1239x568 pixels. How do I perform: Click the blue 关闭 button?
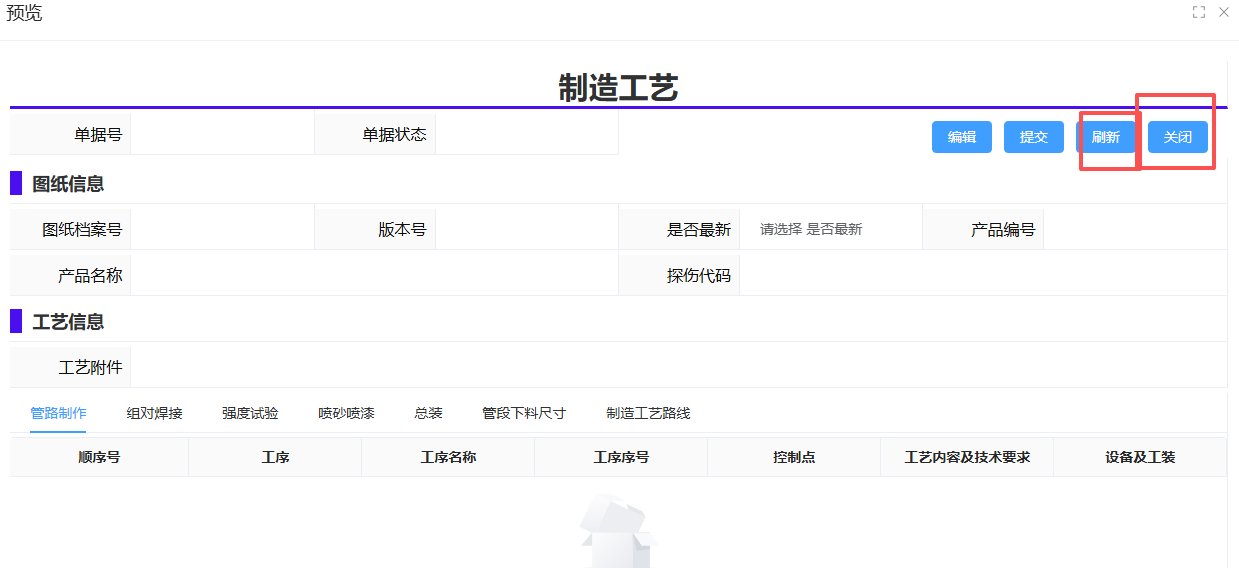(x=1177, y=137)
